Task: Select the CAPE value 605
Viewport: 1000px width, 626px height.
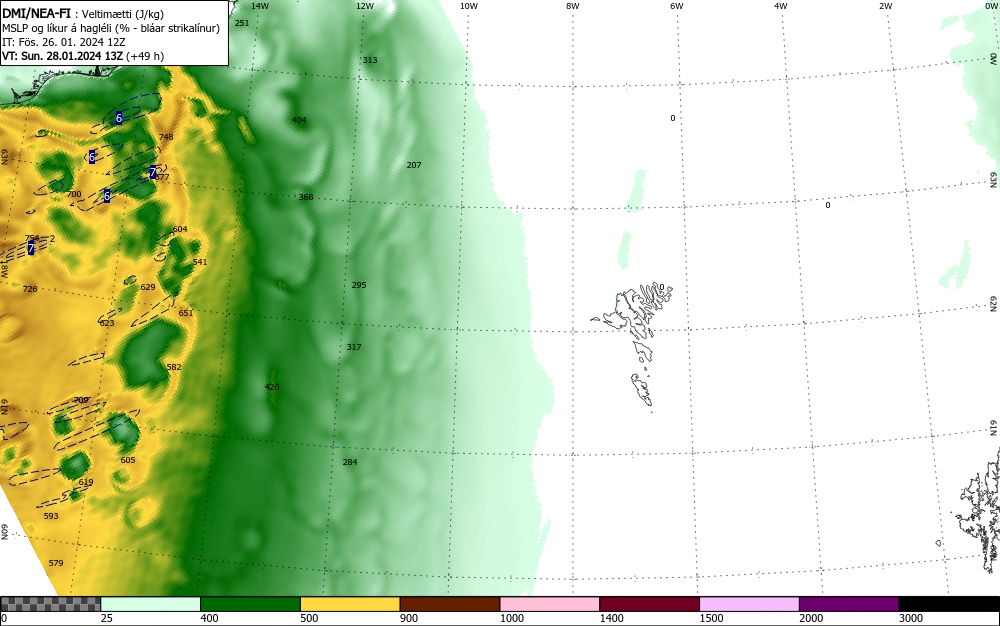Action: 128,460
